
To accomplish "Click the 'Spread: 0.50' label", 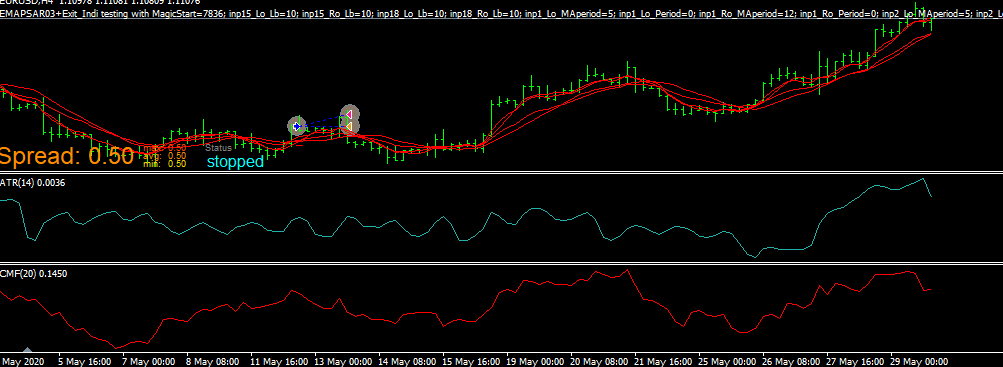I will tap(66, 156).
